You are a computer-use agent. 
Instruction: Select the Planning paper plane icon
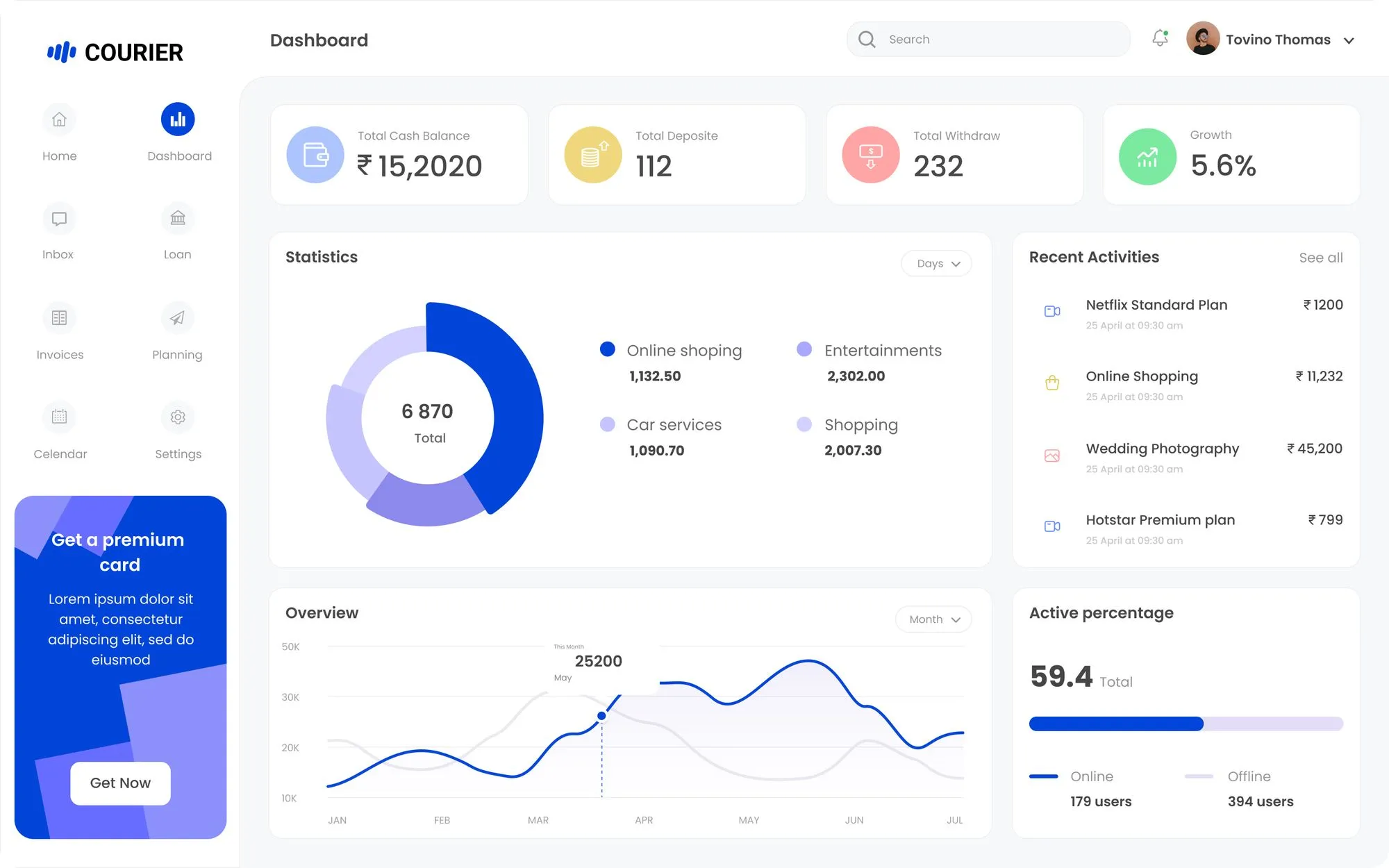click(x=178, y=318)
